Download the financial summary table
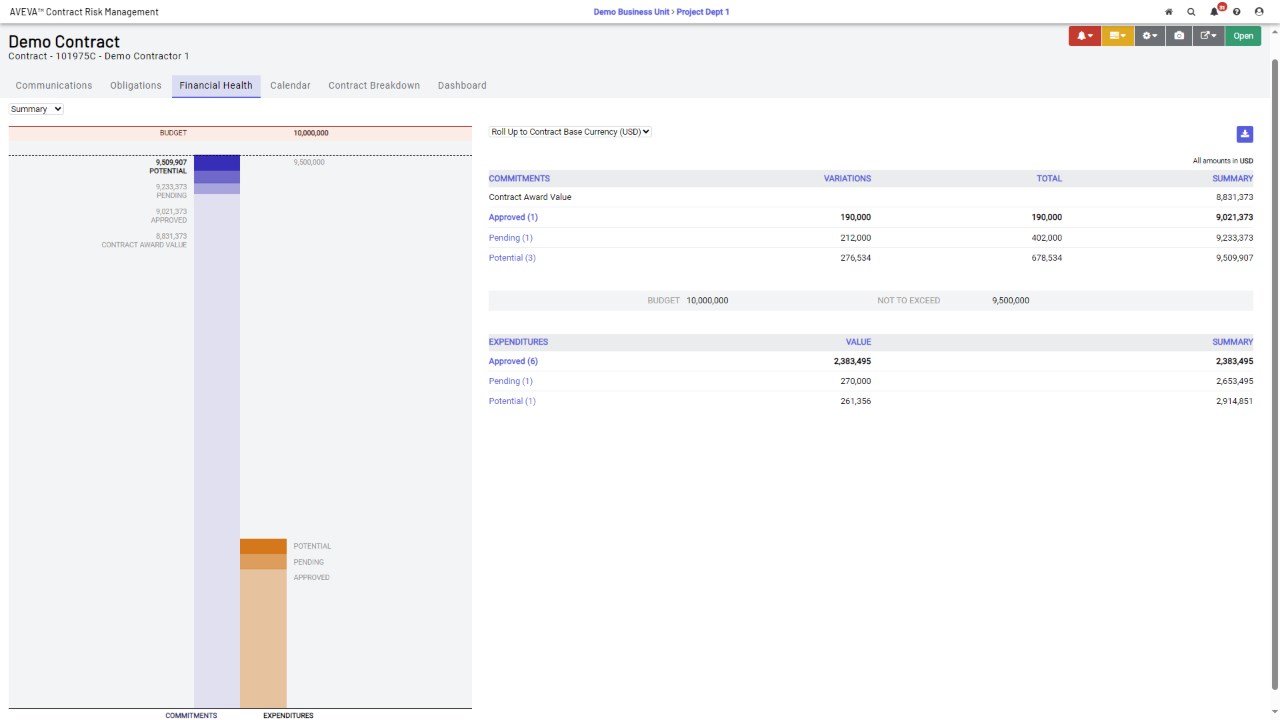 tap(1245, 134)
